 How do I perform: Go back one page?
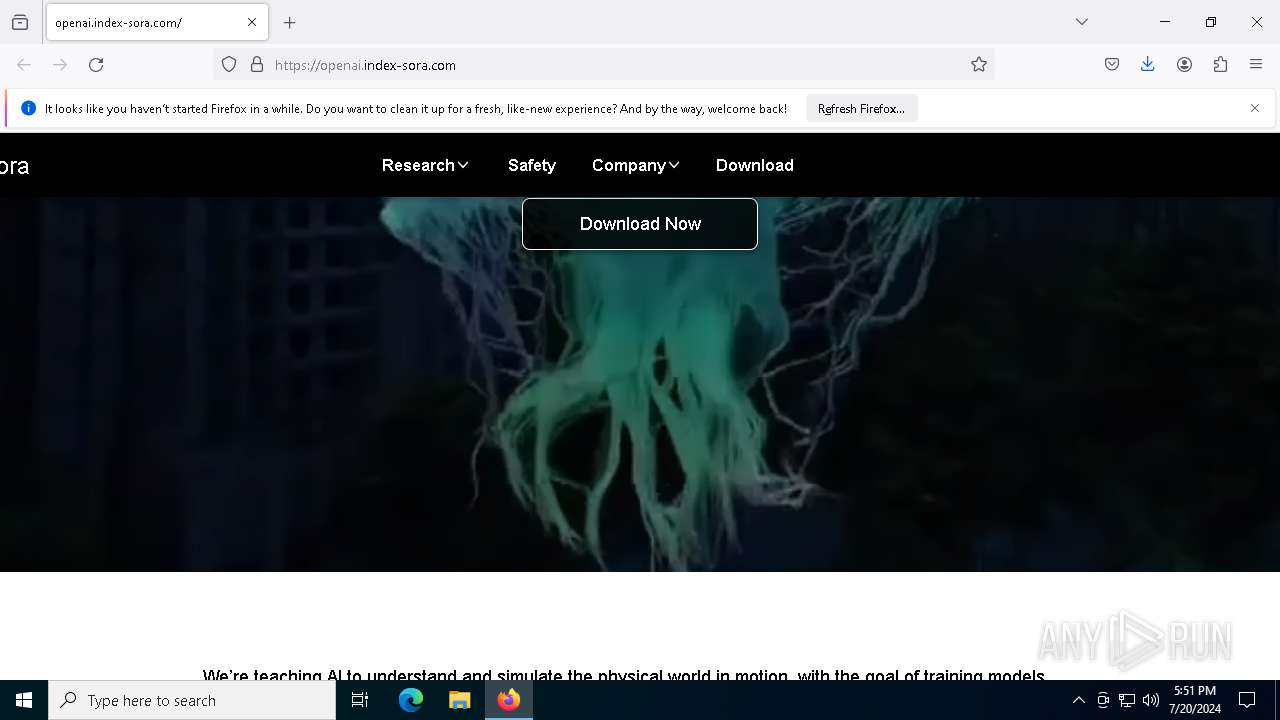coord(24,65)
